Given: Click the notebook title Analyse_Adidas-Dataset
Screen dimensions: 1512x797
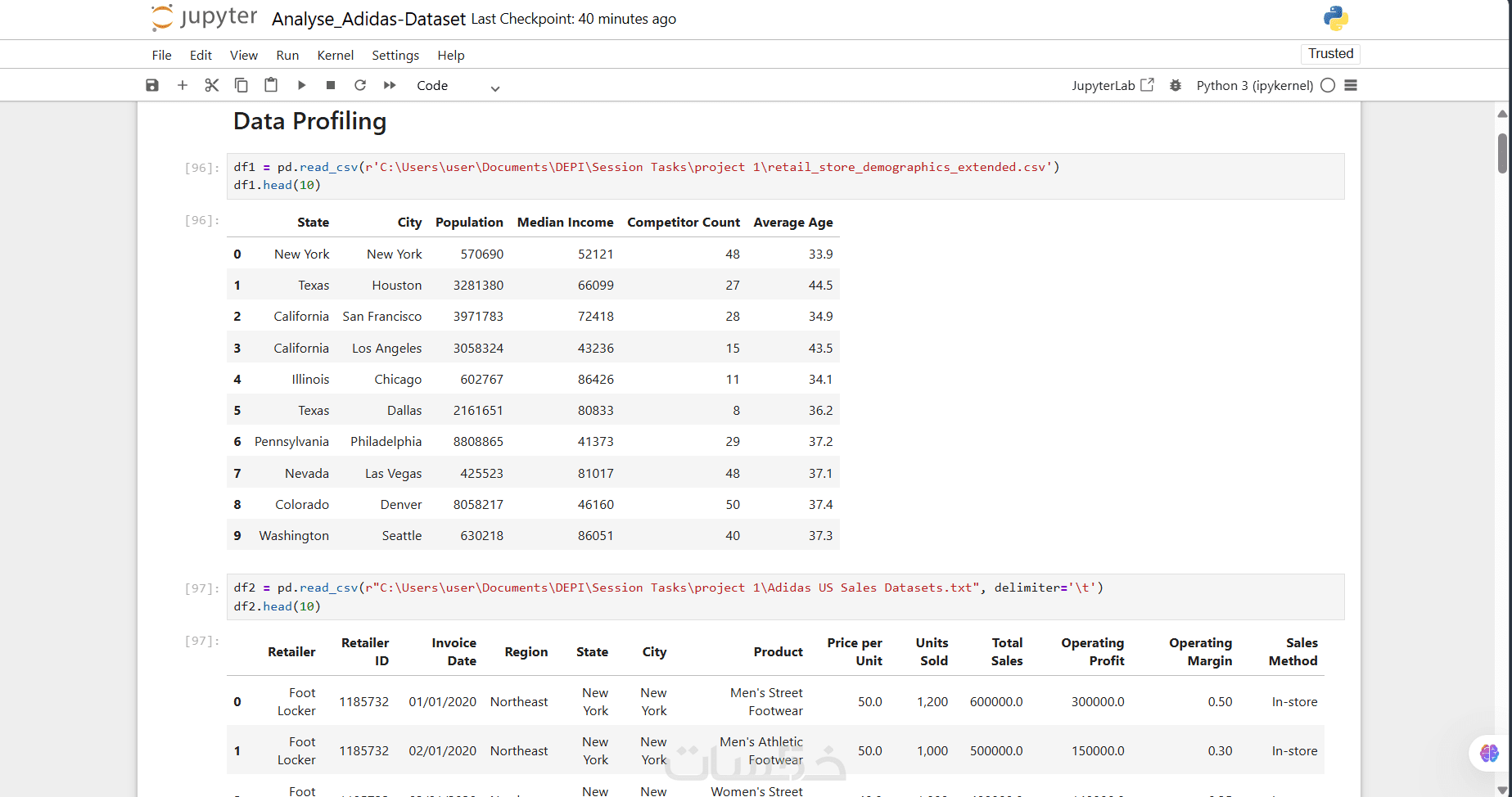Looking at the screenshot, I should coord(368,19).
